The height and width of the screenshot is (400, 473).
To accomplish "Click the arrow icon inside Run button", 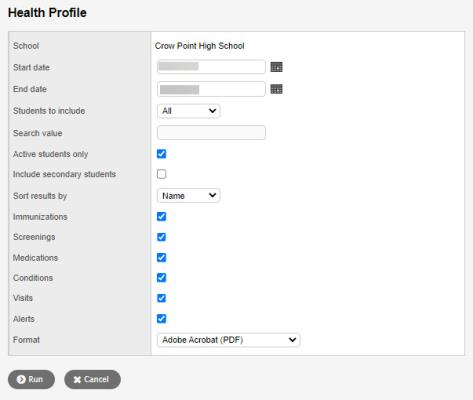I will (x=21, y=379).
